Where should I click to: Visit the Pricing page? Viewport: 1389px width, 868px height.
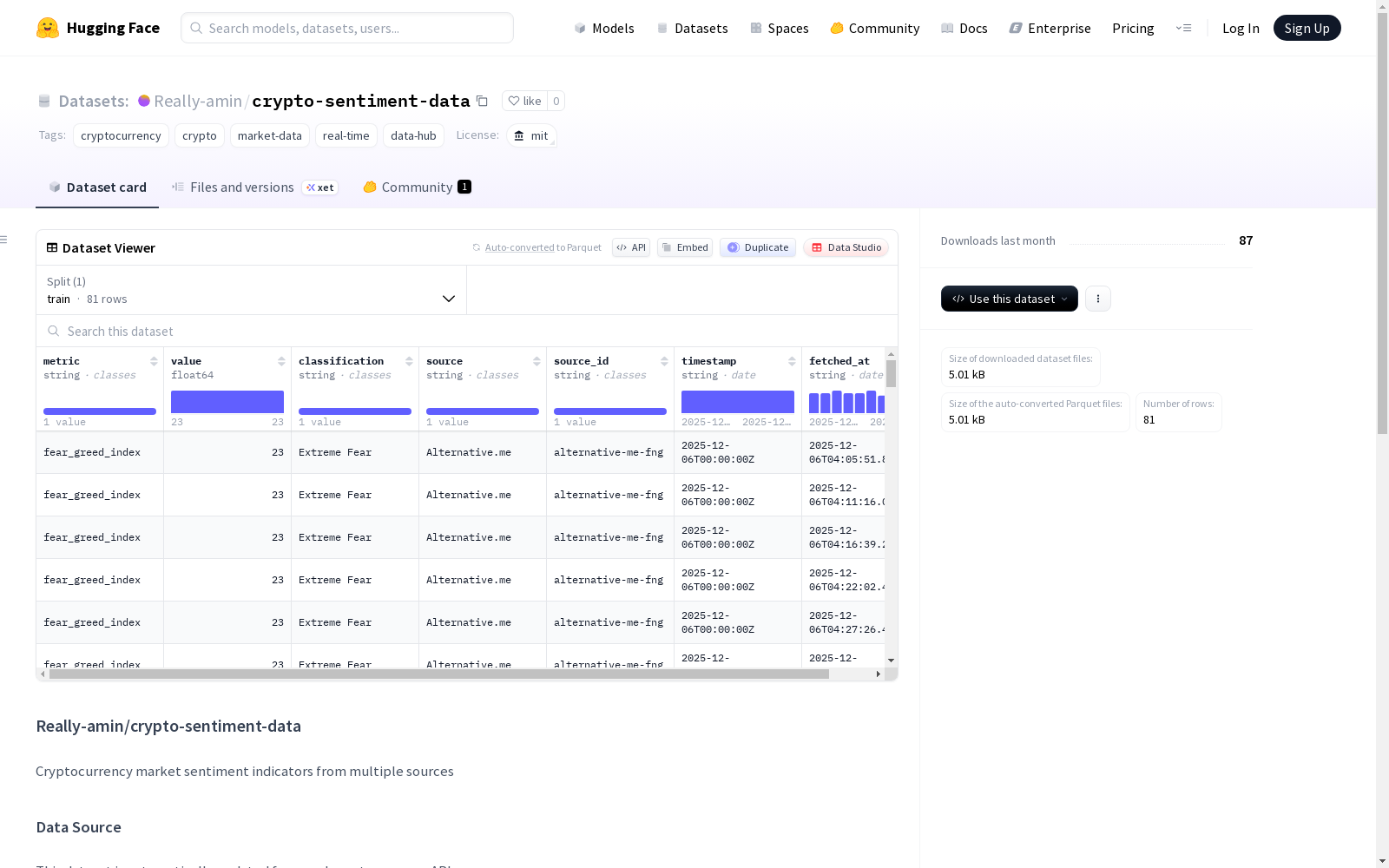[x=1133, y=28]
